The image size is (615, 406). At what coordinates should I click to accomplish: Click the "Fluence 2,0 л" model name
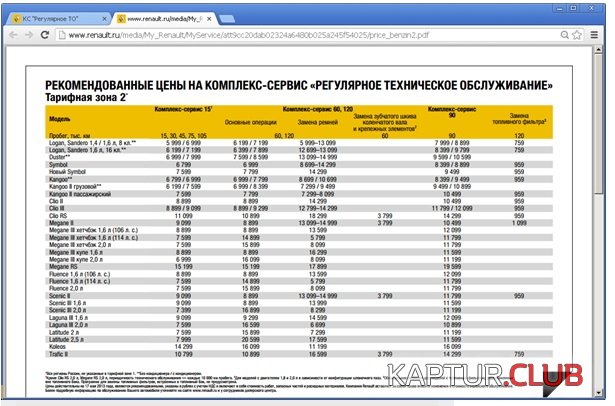coord(66,288)
